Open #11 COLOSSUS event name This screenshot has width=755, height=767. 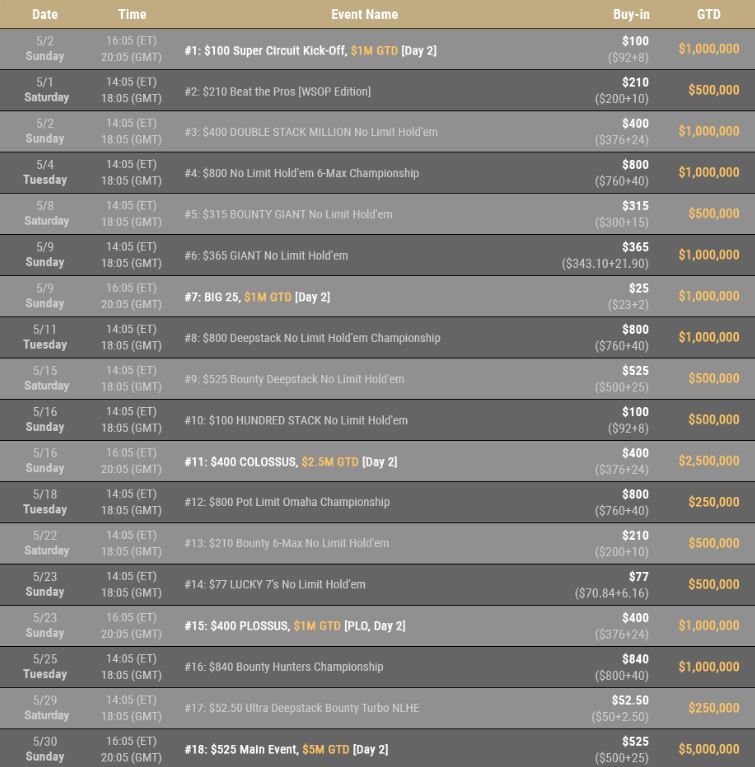click(x=291, y=462)
